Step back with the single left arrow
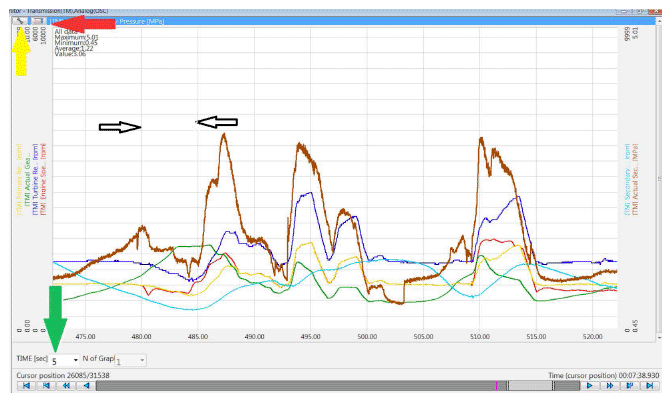 86,386
